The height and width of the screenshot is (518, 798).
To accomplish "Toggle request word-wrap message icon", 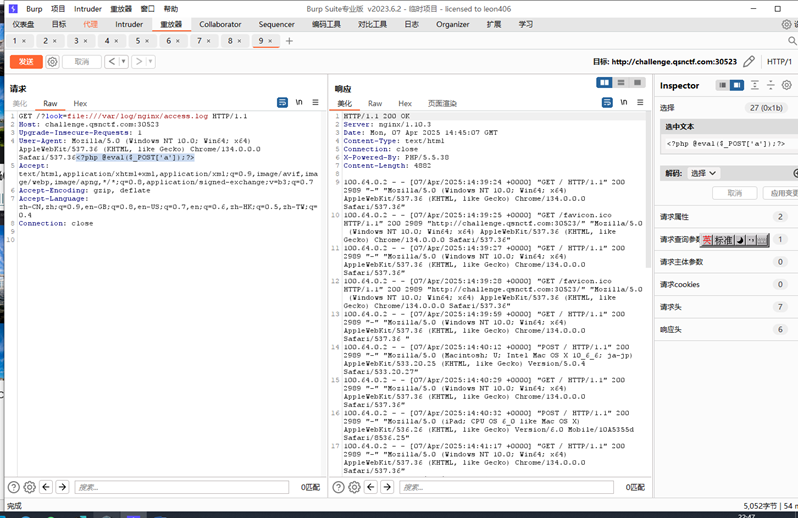I will (x=282, y=102).
